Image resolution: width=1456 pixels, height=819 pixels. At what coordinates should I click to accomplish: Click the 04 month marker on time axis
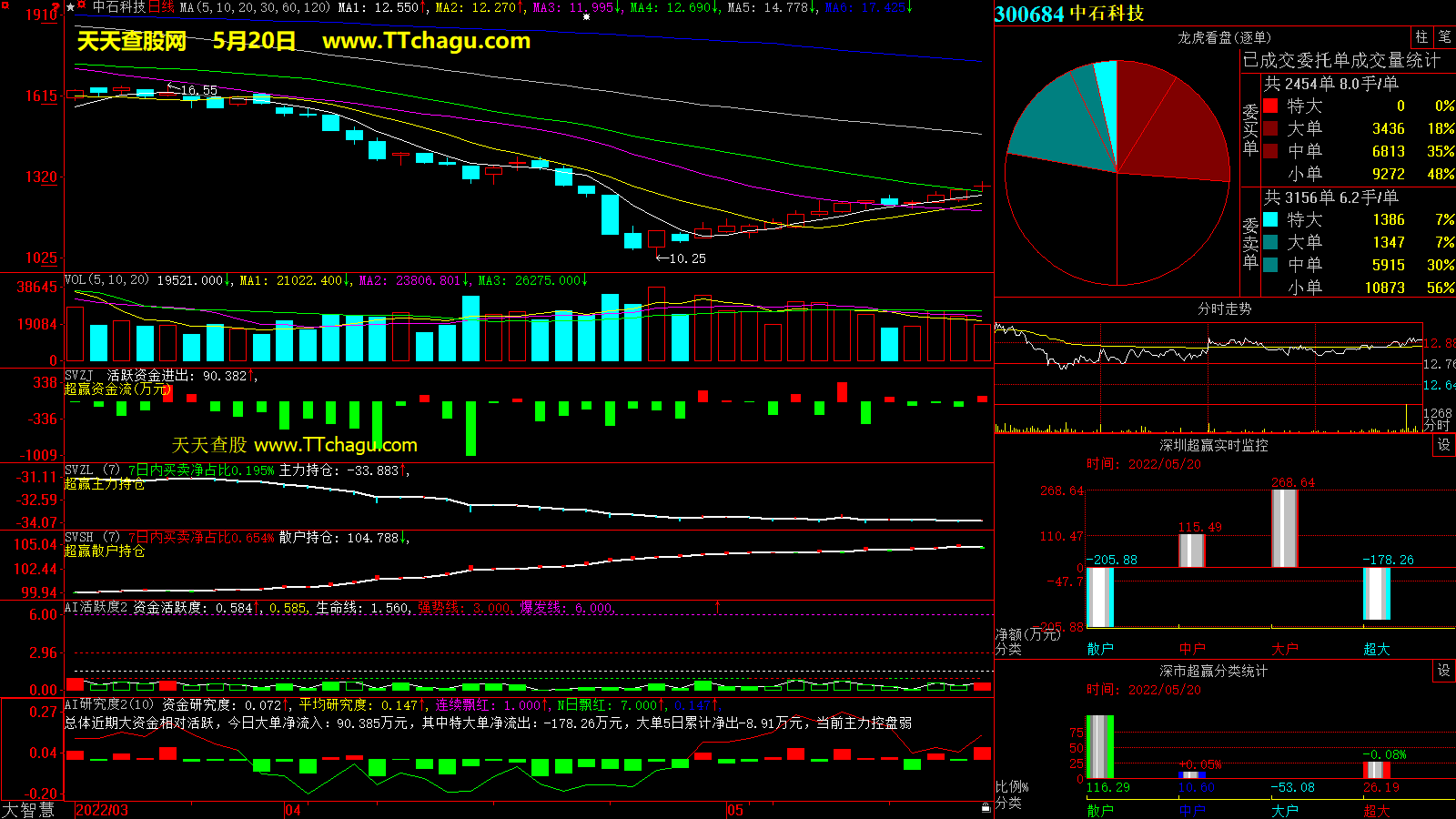click(x=293, y=810)
